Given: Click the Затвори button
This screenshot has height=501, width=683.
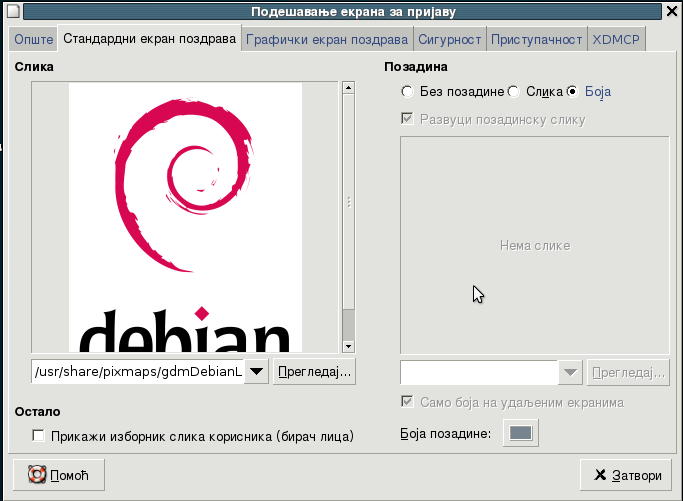Looking at the screenshot, I should point(626,475).
